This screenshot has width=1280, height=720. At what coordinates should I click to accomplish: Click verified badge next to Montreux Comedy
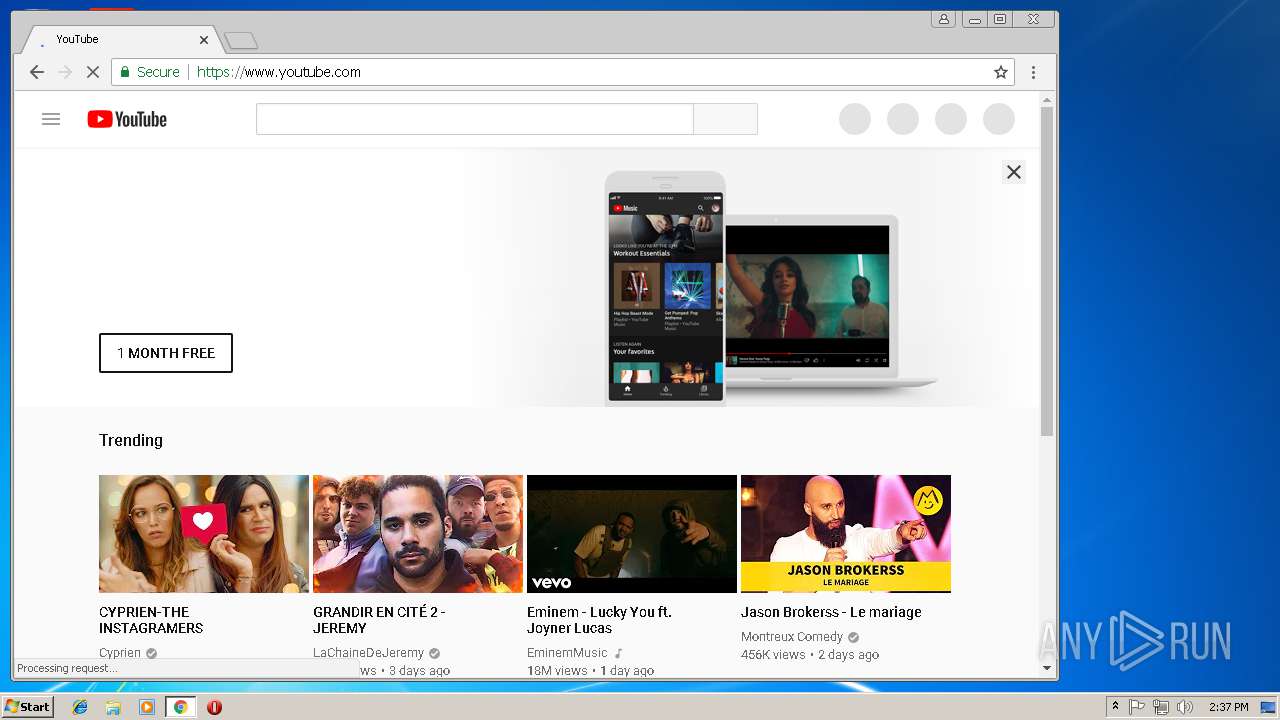click(x=853, y=637)
